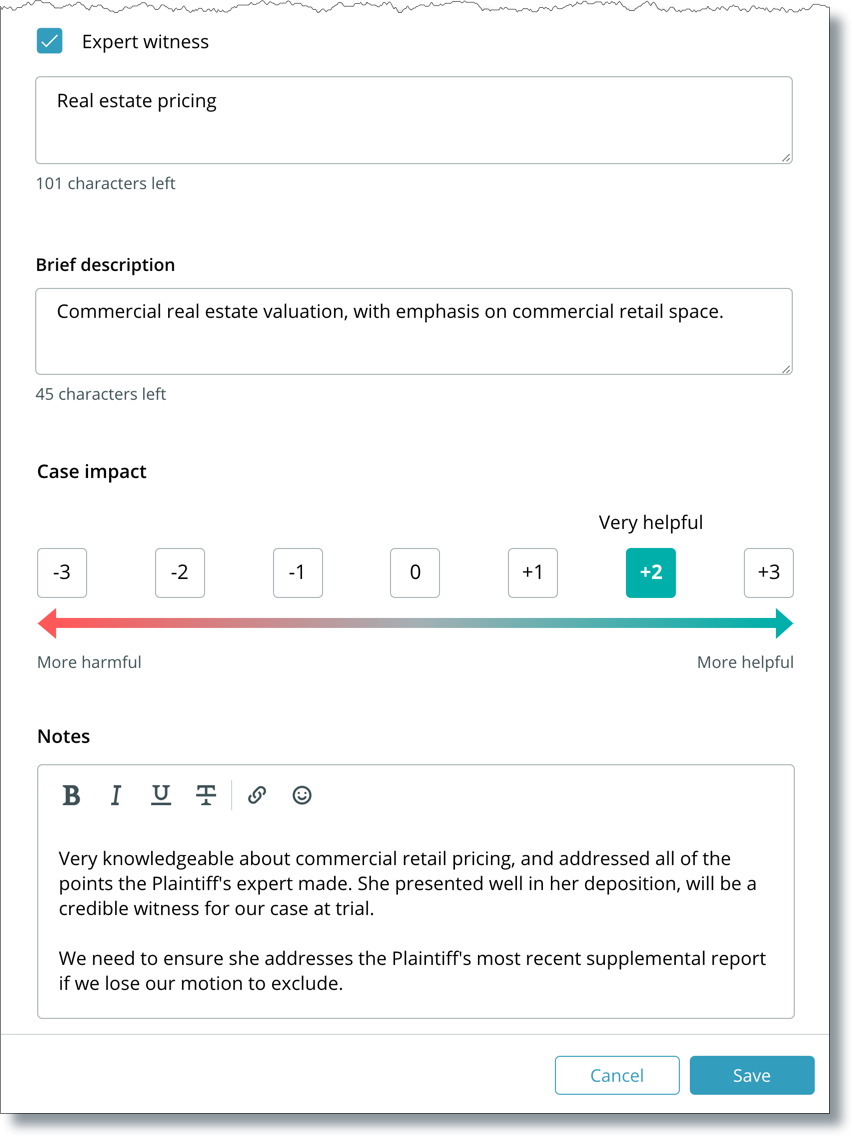852x1136 pixels.
Task: Insert a link in Notes
Action: click(257, 795)
